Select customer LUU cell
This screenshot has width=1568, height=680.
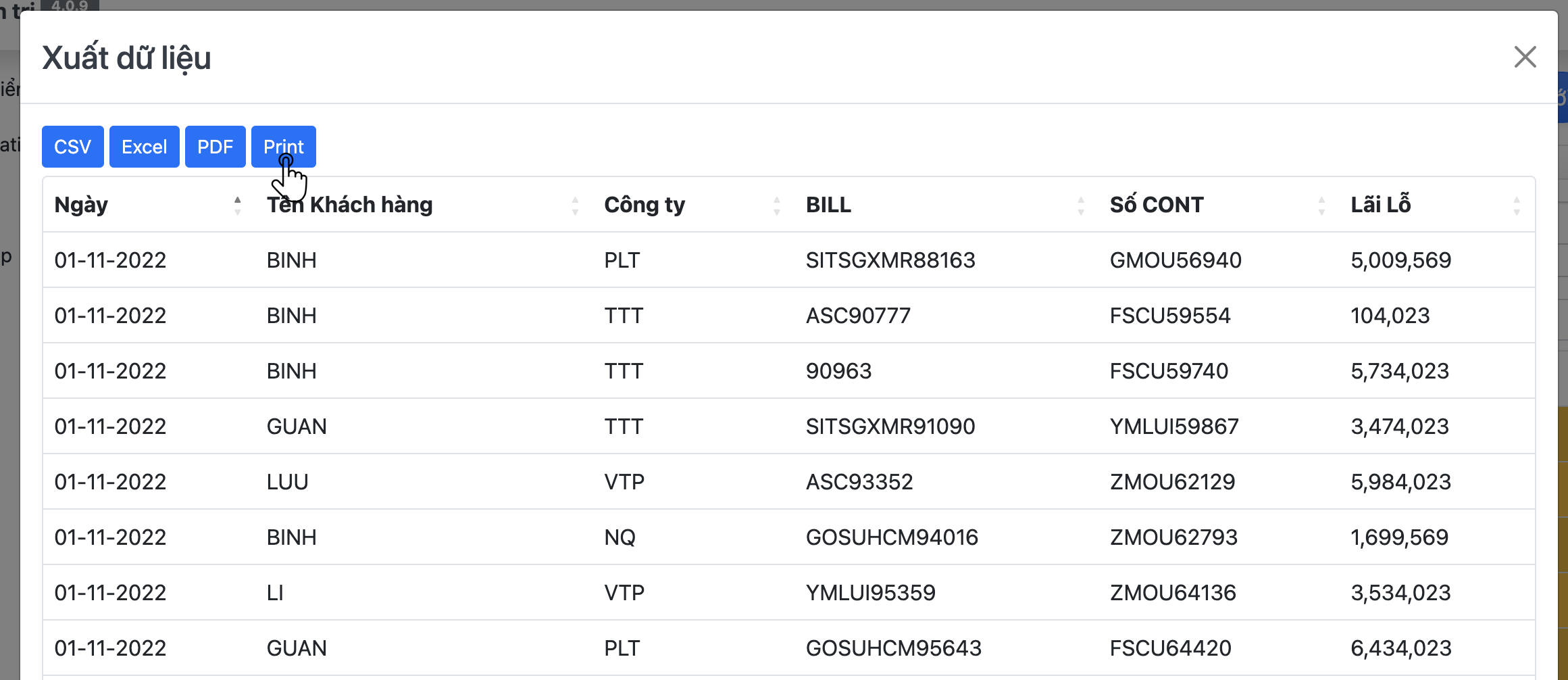(288, 482)
